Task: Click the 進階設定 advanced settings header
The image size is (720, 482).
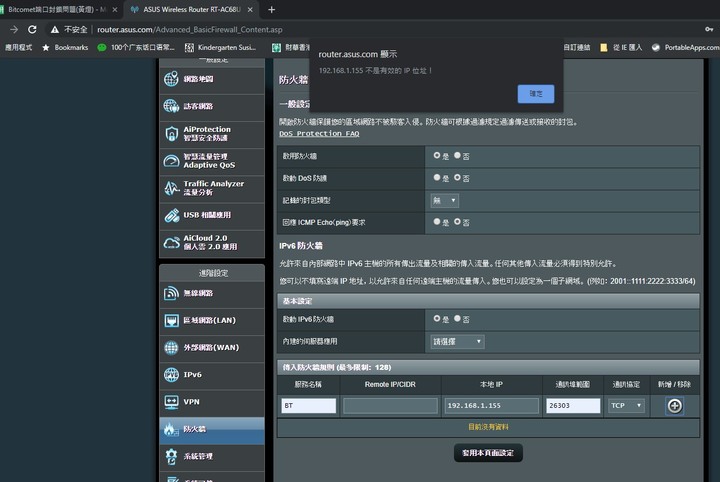Action: coord(213,273)
